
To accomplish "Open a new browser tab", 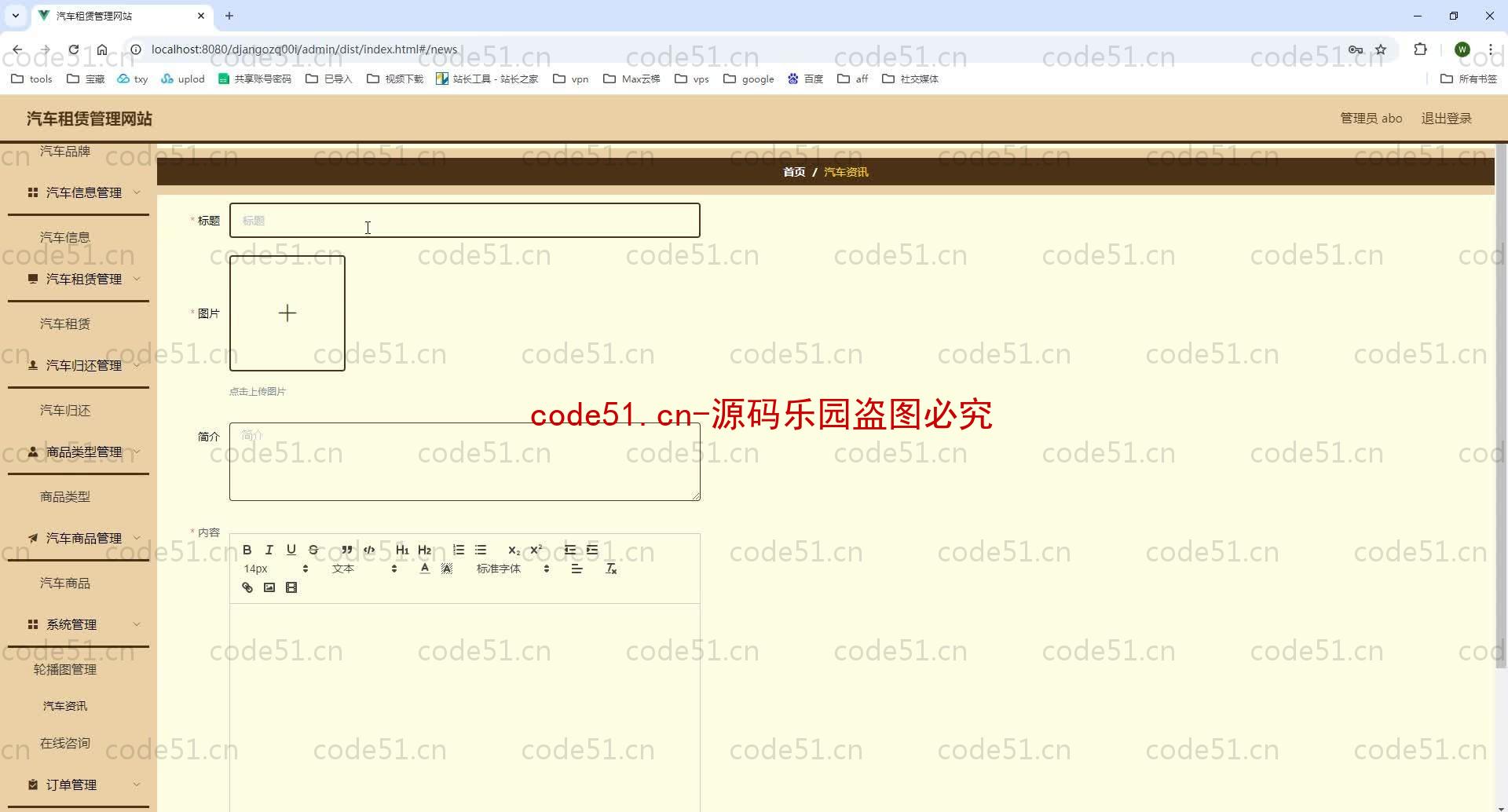I will 229,16.
